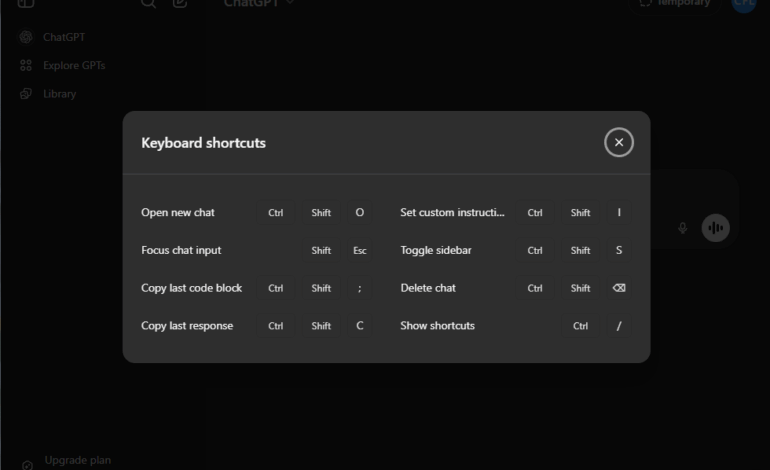Click the new chat compose icon
The width and height of the screenshot is (770, 470).
click(180, 3)
